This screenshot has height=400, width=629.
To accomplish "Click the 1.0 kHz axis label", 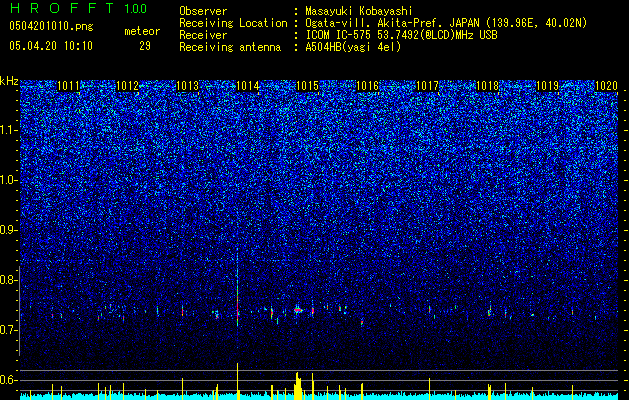I will [x=9, y=180].
